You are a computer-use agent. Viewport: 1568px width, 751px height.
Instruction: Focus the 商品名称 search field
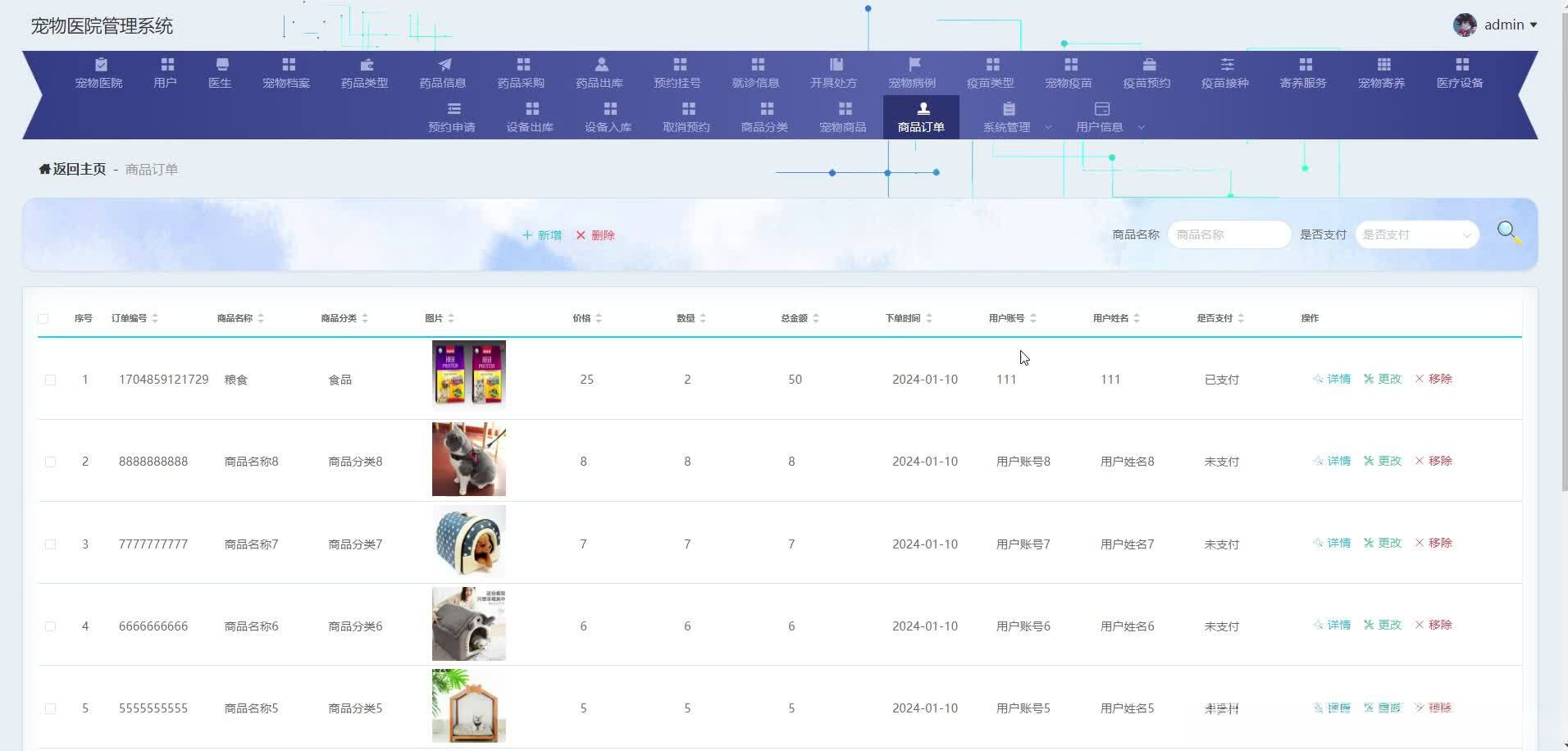click(1228, 234)
